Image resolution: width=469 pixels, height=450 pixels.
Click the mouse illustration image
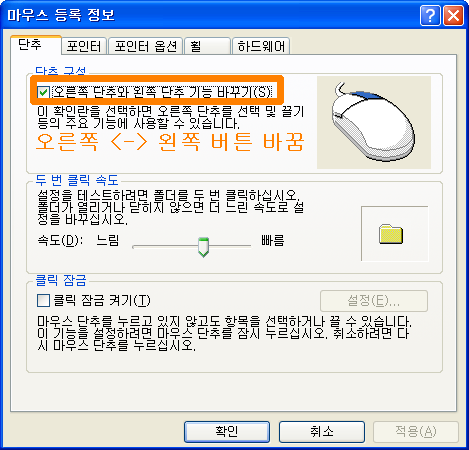374,122
